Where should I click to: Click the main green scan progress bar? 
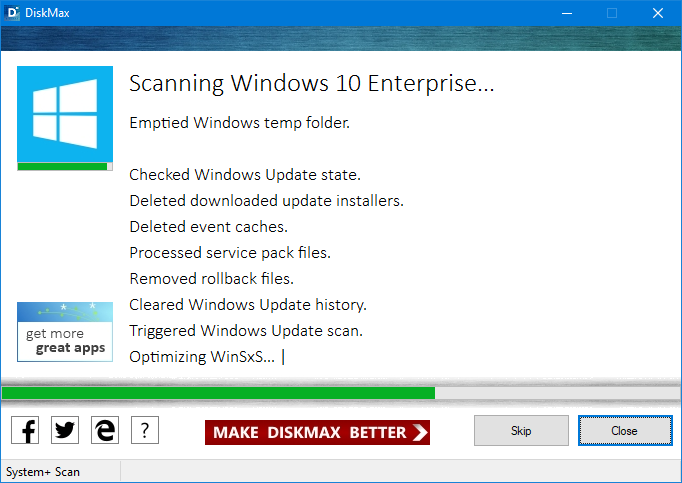(341, 393)
